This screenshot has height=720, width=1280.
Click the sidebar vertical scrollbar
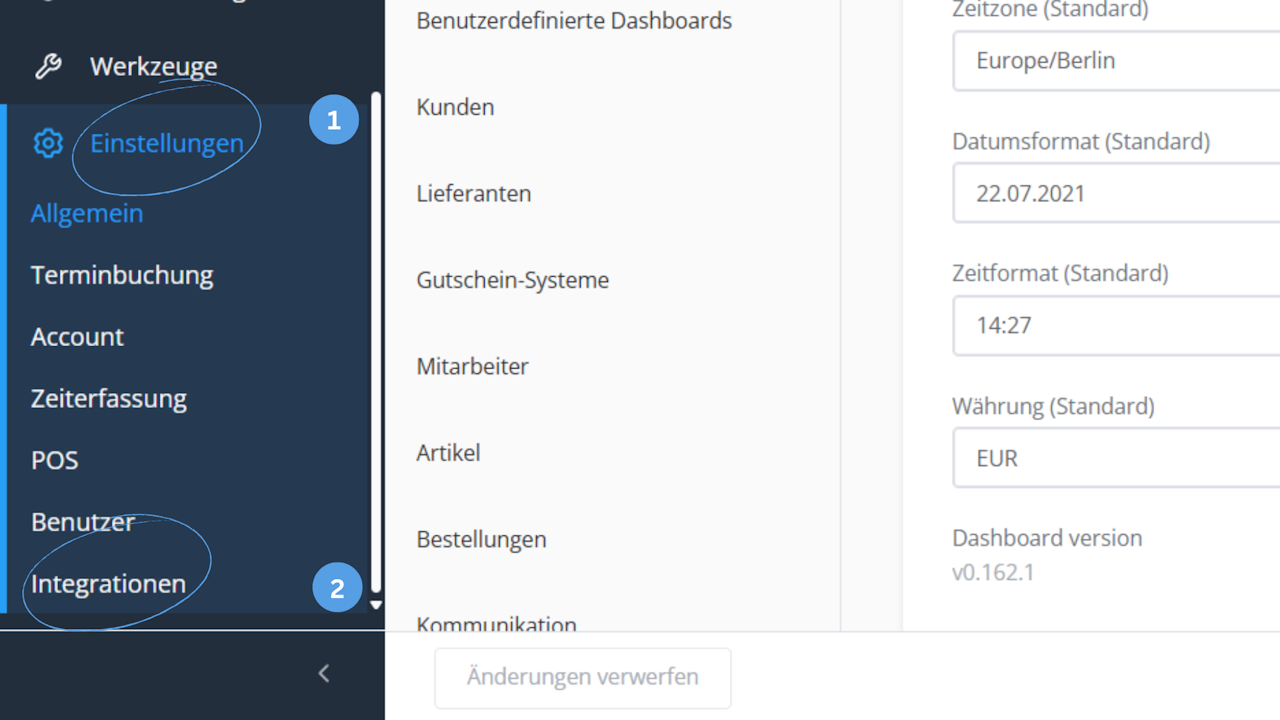coord(376,340)
